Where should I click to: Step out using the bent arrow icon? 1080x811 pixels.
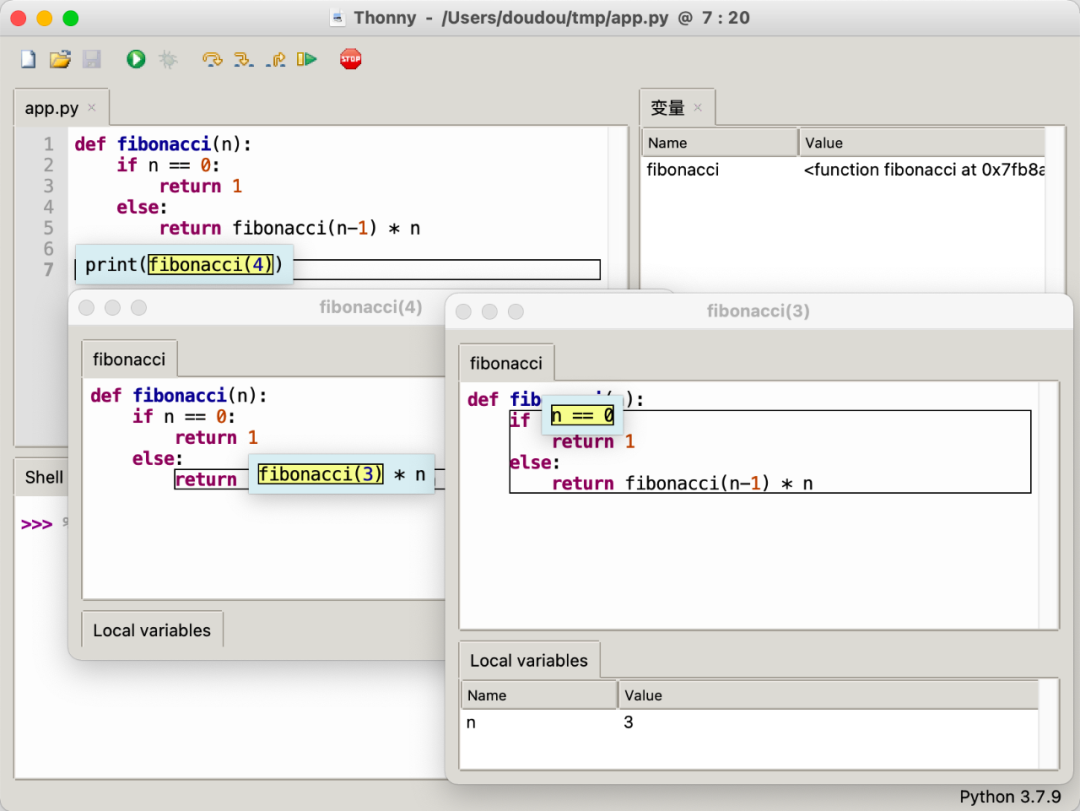(276, 59)
